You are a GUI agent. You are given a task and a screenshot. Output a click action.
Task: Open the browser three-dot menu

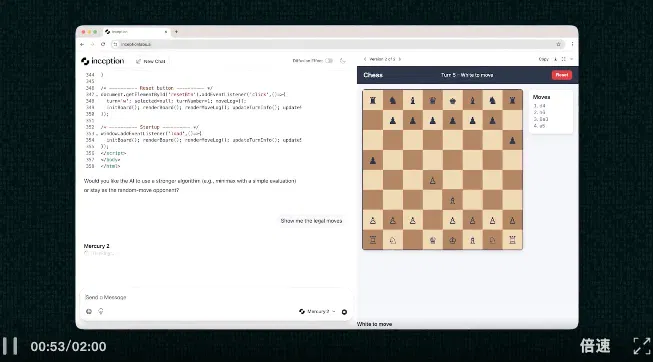(572, 44)
